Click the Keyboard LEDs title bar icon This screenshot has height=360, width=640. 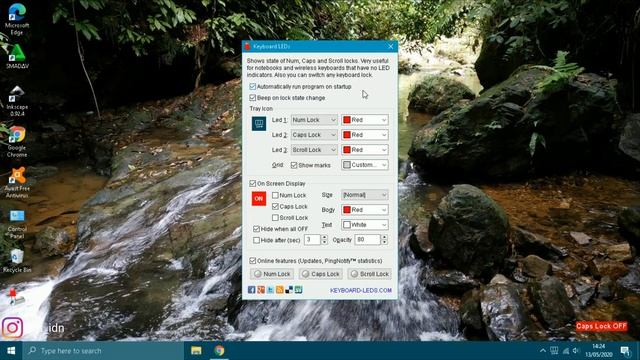tap(247, 47)
